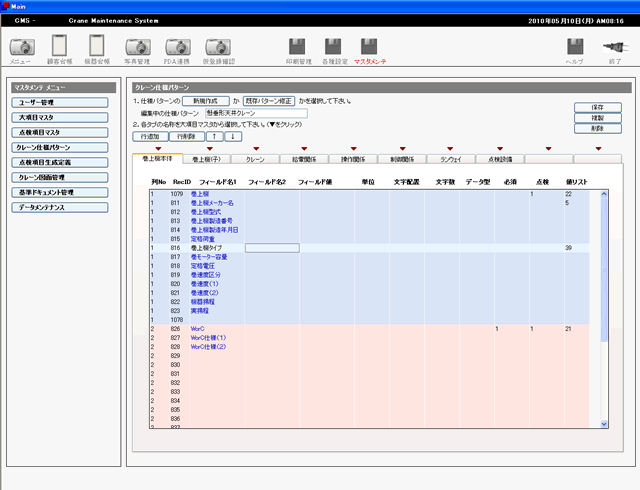640x490 pixels.
Task: Click the フィールド名1 column header
Action: [218, 182]
